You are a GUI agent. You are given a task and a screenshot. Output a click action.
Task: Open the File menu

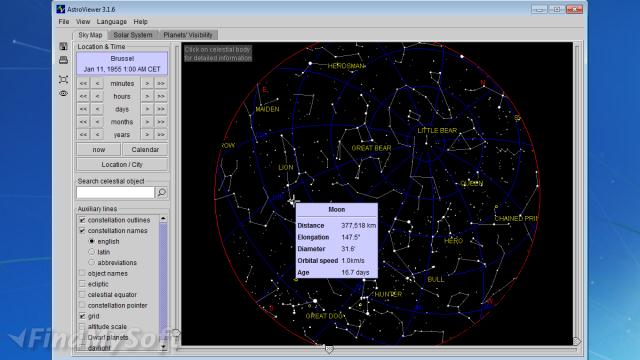point(64,22)
